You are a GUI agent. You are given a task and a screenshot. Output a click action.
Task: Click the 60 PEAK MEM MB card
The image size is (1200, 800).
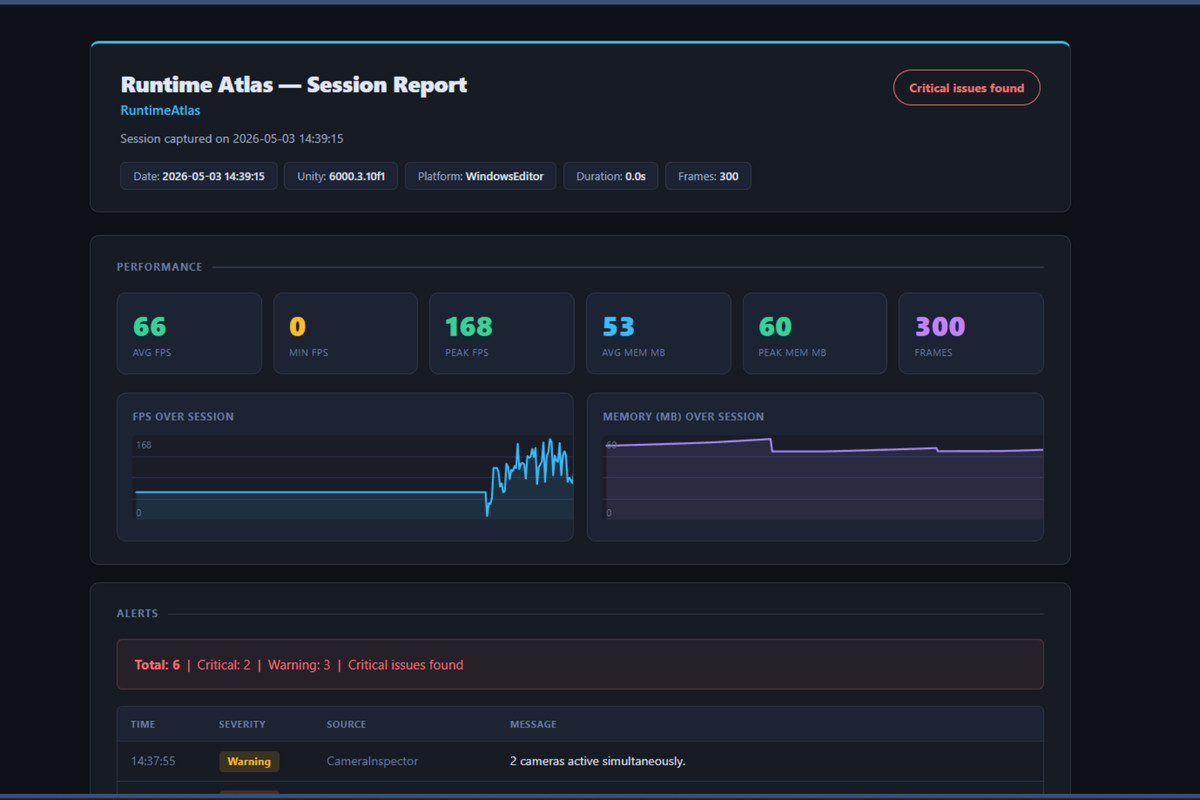pyautogui.click(x=815, y=333)
